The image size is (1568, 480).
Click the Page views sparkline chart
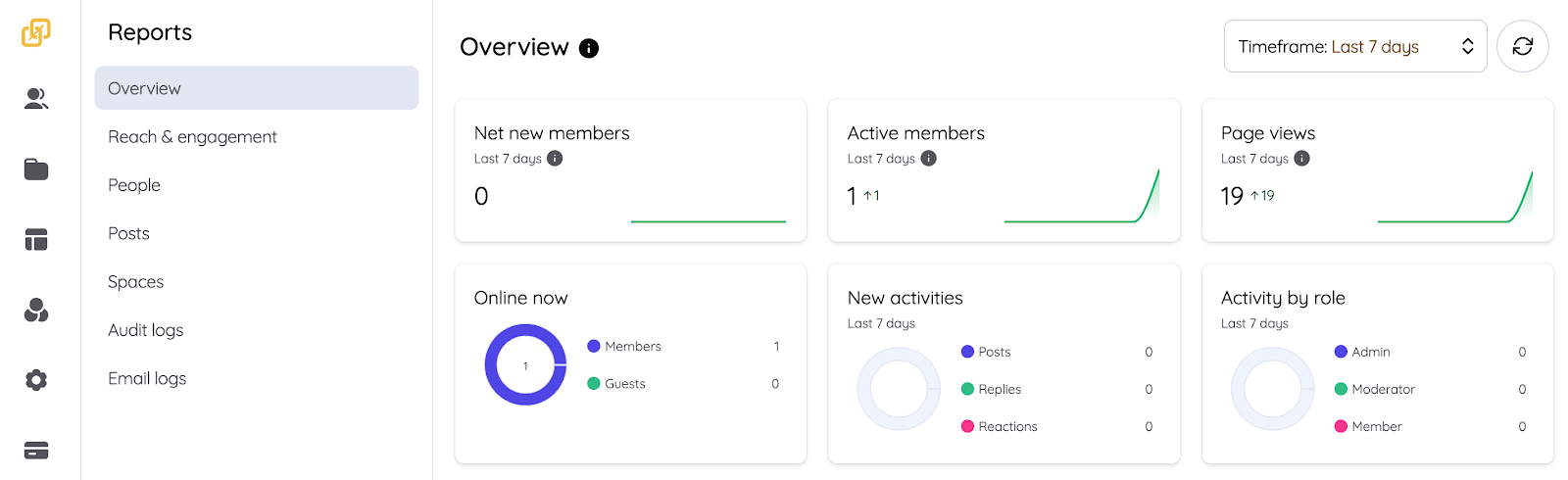coord(1455,196)
